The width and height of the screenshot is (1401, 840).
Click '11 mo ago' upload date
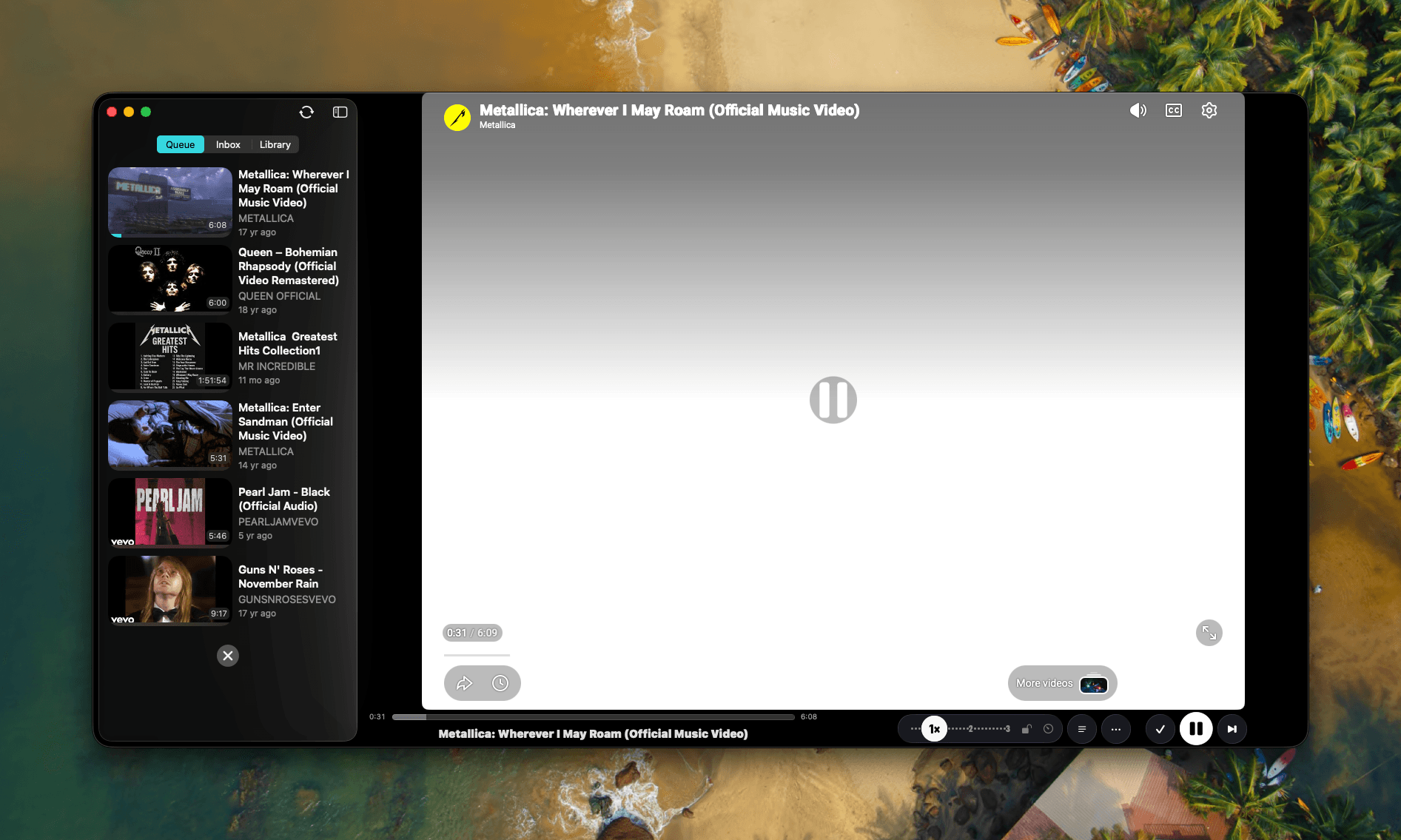click(x=259, y=380)
